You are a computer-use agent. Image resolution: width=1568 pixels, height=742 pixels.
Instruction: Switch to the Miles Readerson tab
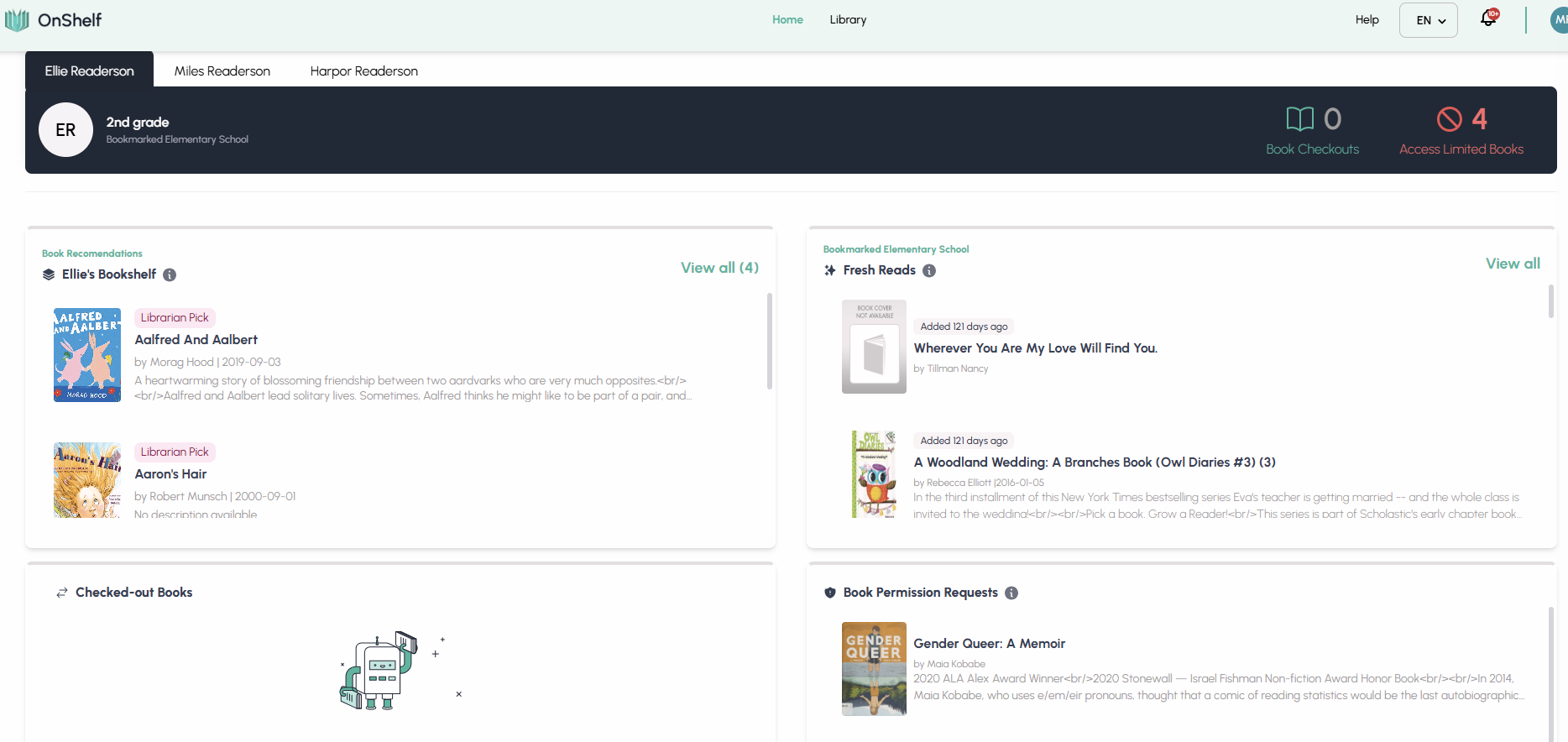tap(222, 71)
